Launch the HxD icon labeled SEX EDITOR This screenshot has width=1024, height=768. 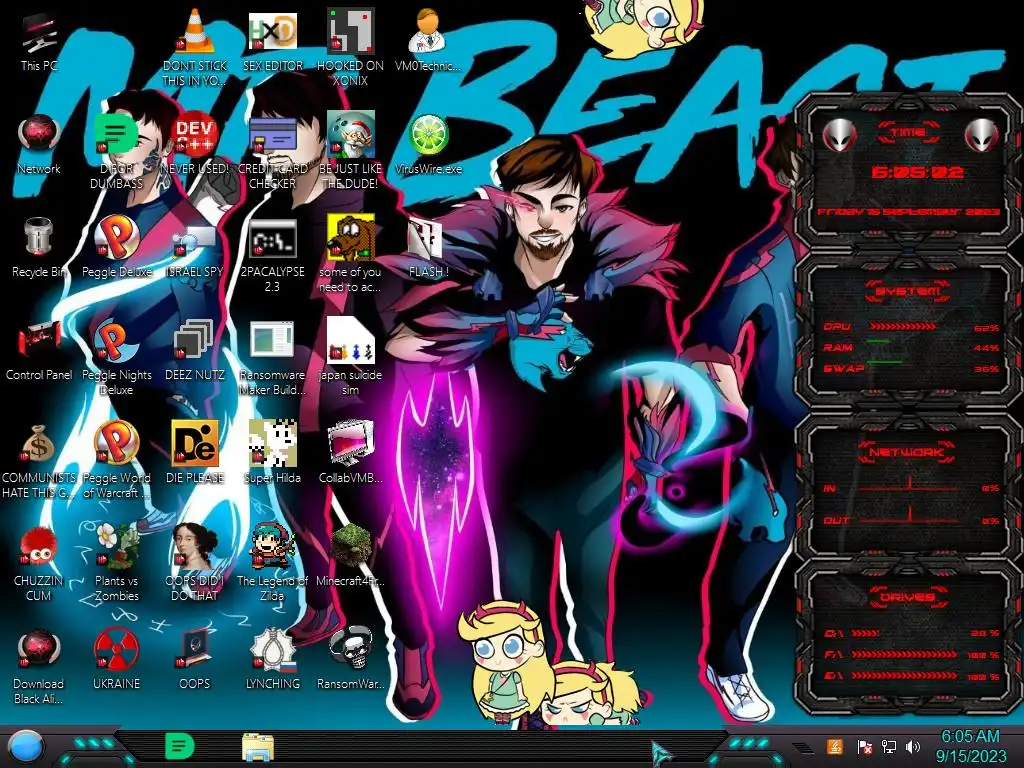273,41
